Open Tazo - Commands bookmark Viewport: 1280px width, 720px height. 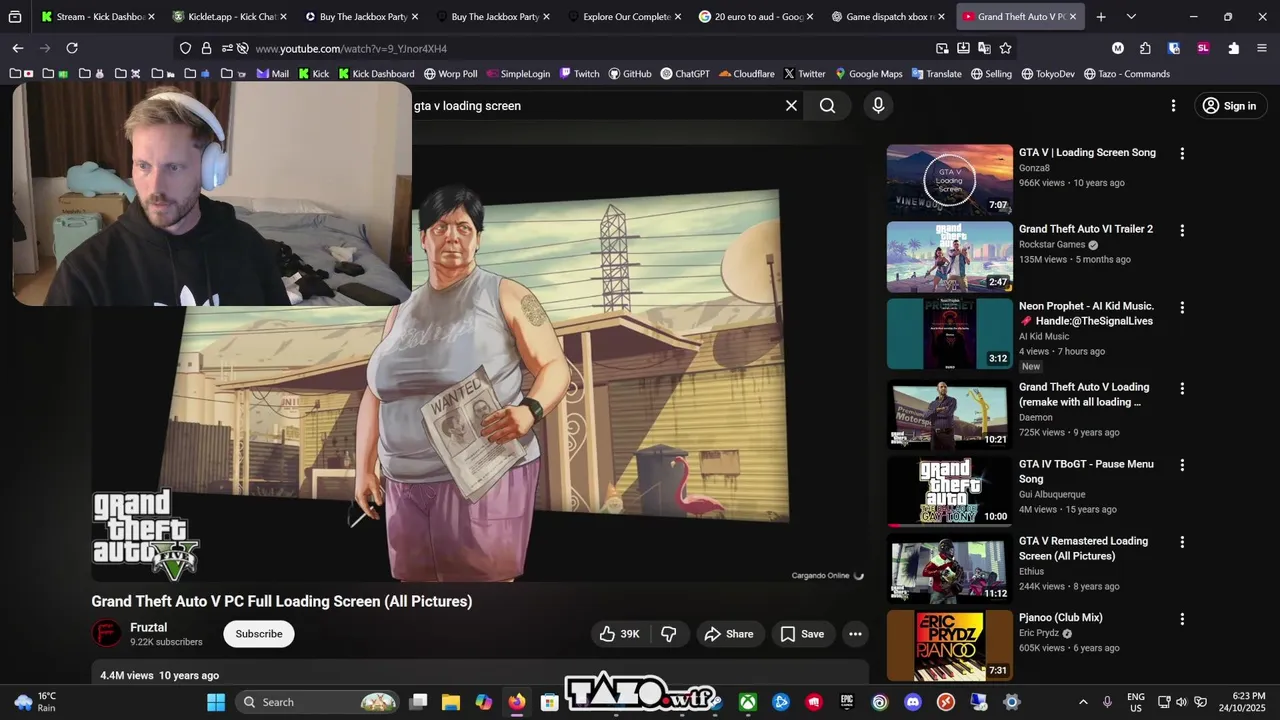pyautogui.click(x=1126, y=74)
